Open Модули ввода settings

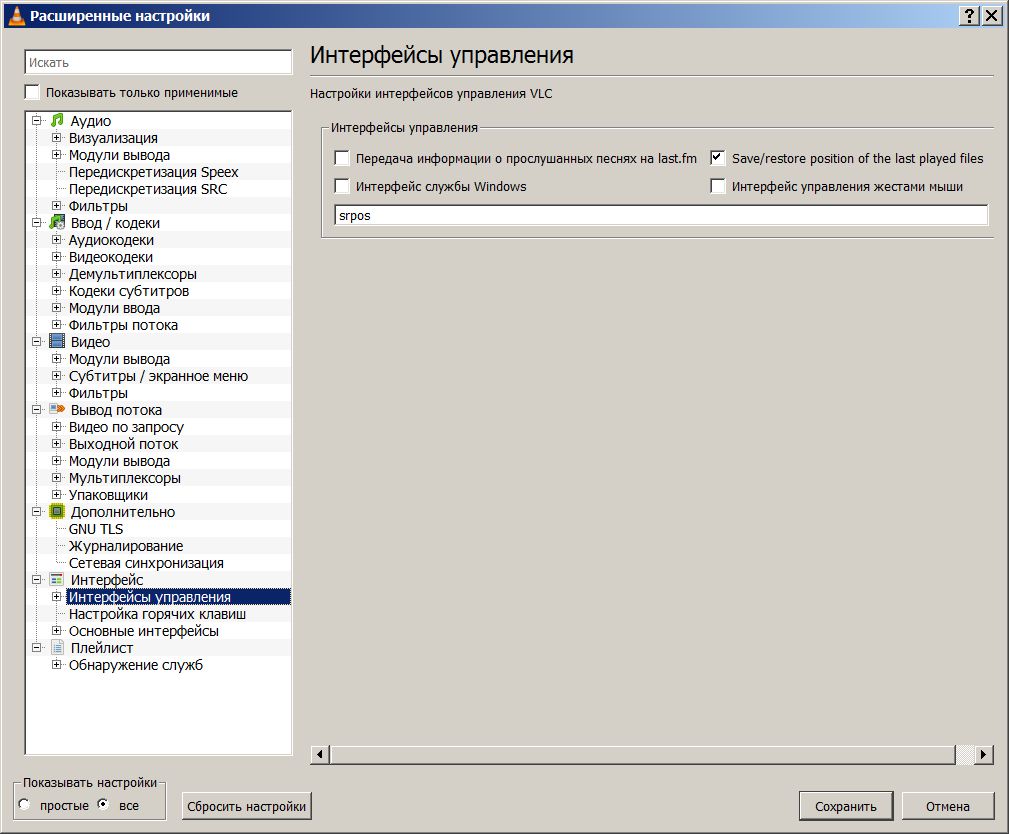click(115, 308)
